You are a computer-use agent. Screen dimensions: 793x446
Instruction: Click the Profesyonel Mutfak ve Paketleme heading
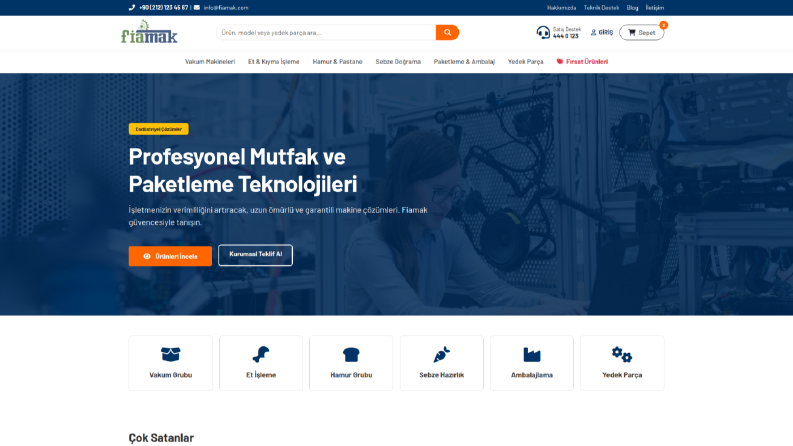coord(243,170)
